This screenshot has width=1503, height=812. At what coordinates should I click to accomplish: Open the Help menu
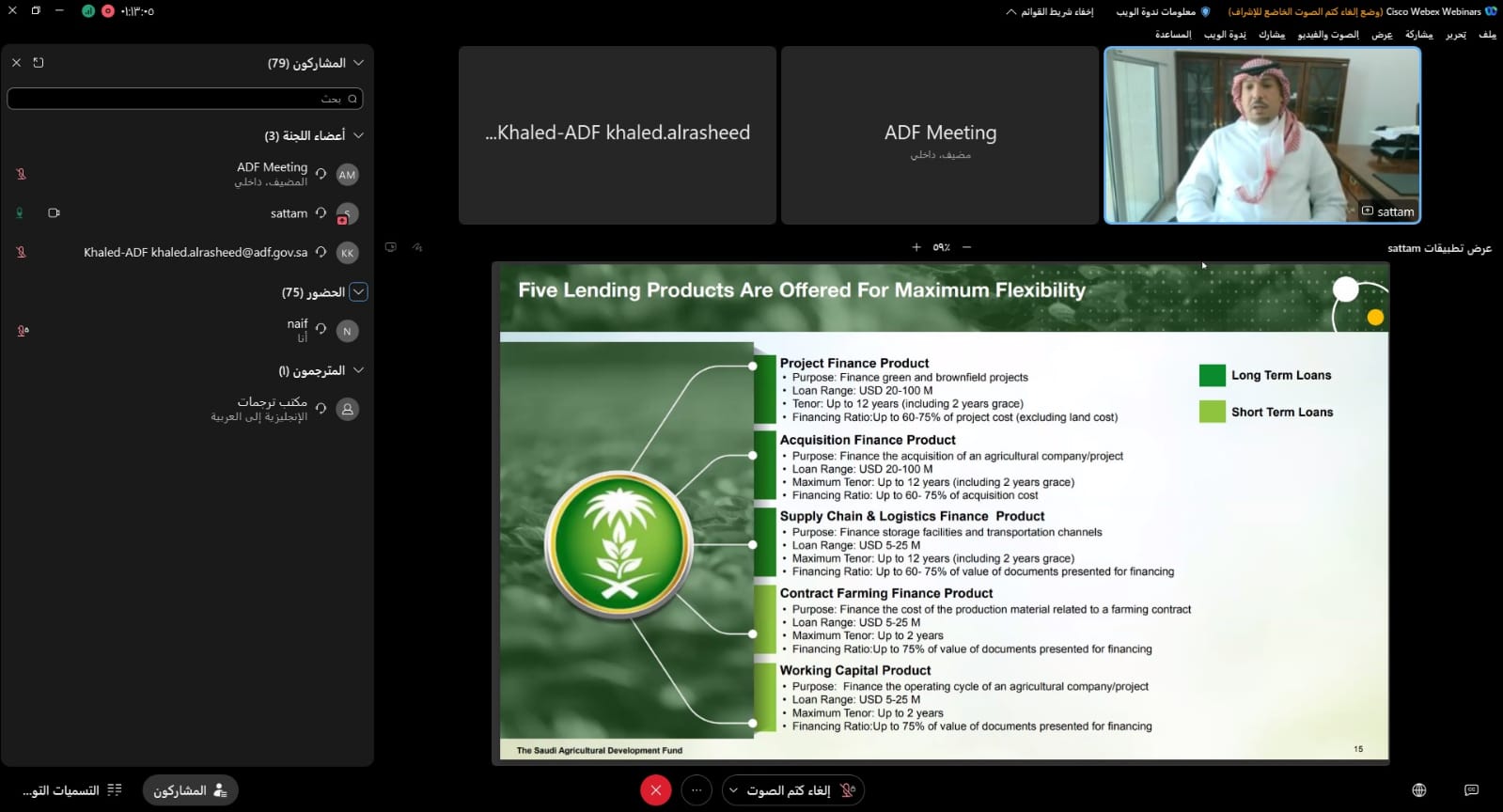1173,35
